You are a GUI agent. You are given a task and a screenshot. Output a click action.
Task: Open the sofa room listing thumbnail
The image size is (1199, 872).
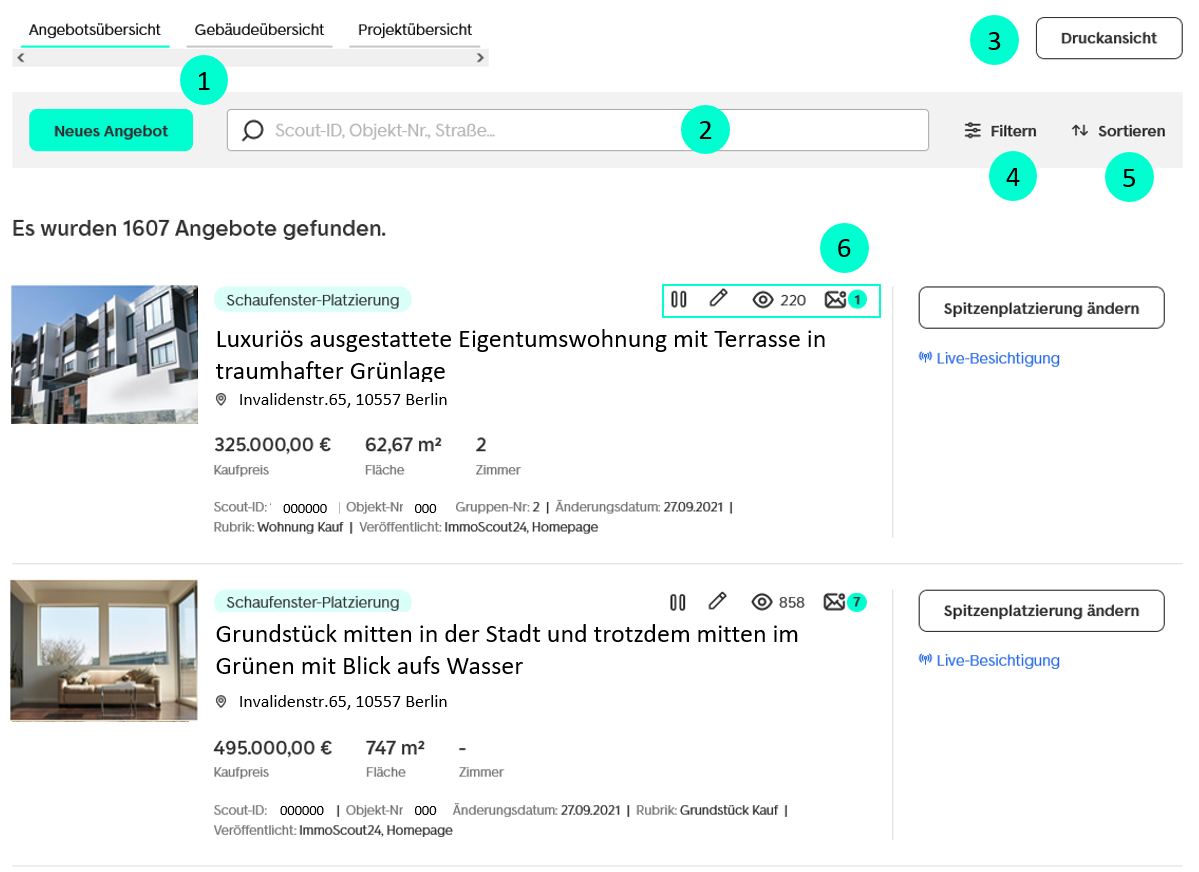click(104, 650)
